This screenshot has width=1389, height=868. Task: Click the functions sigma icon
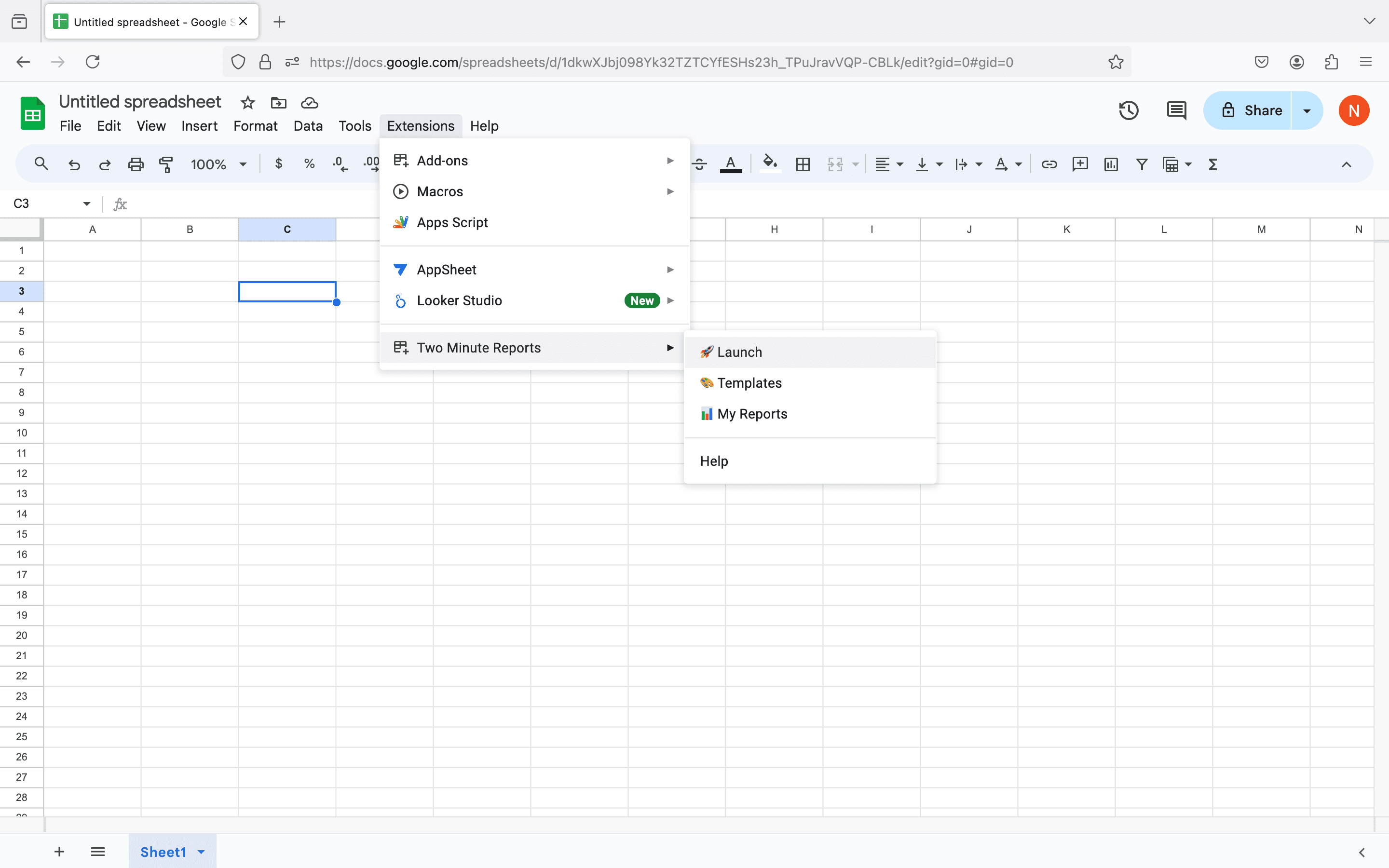(1213, 165)
